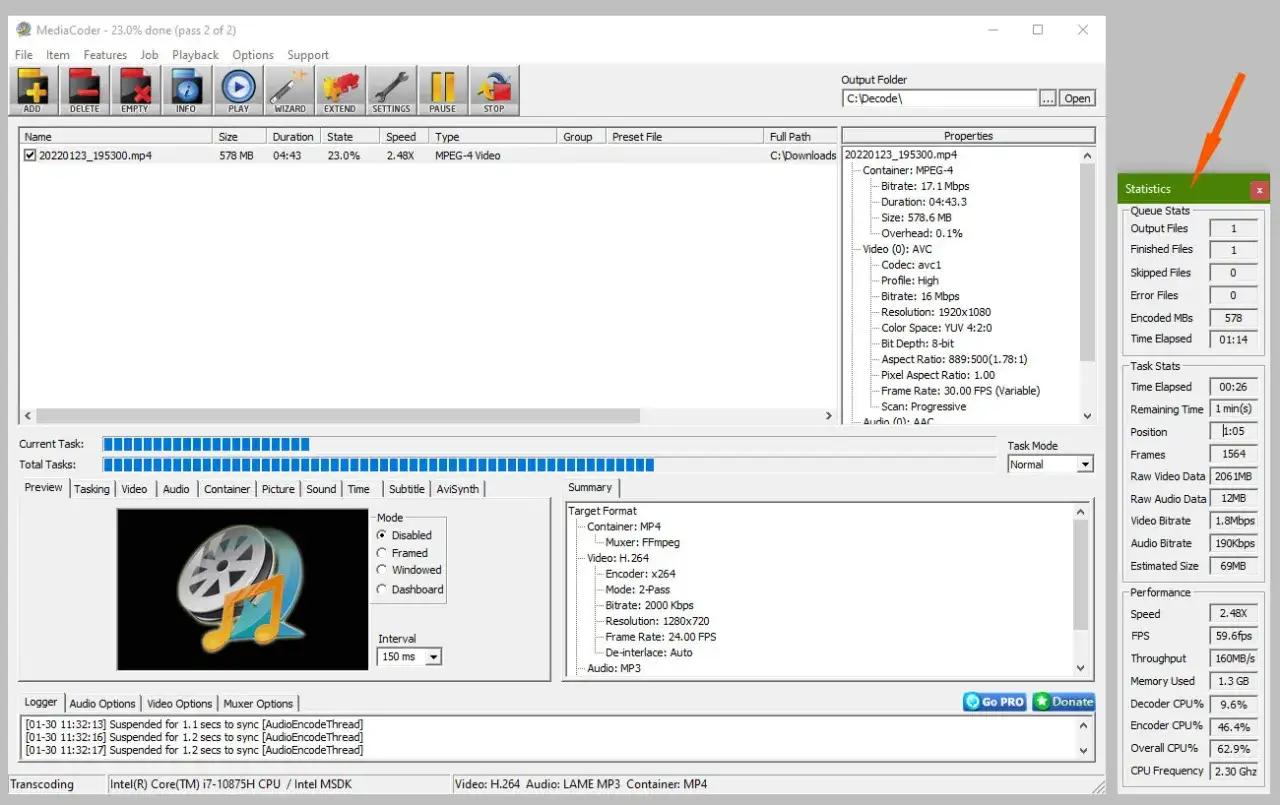
Task: Click the EMPTY list toolbar icon
Action: pos(135,91)
